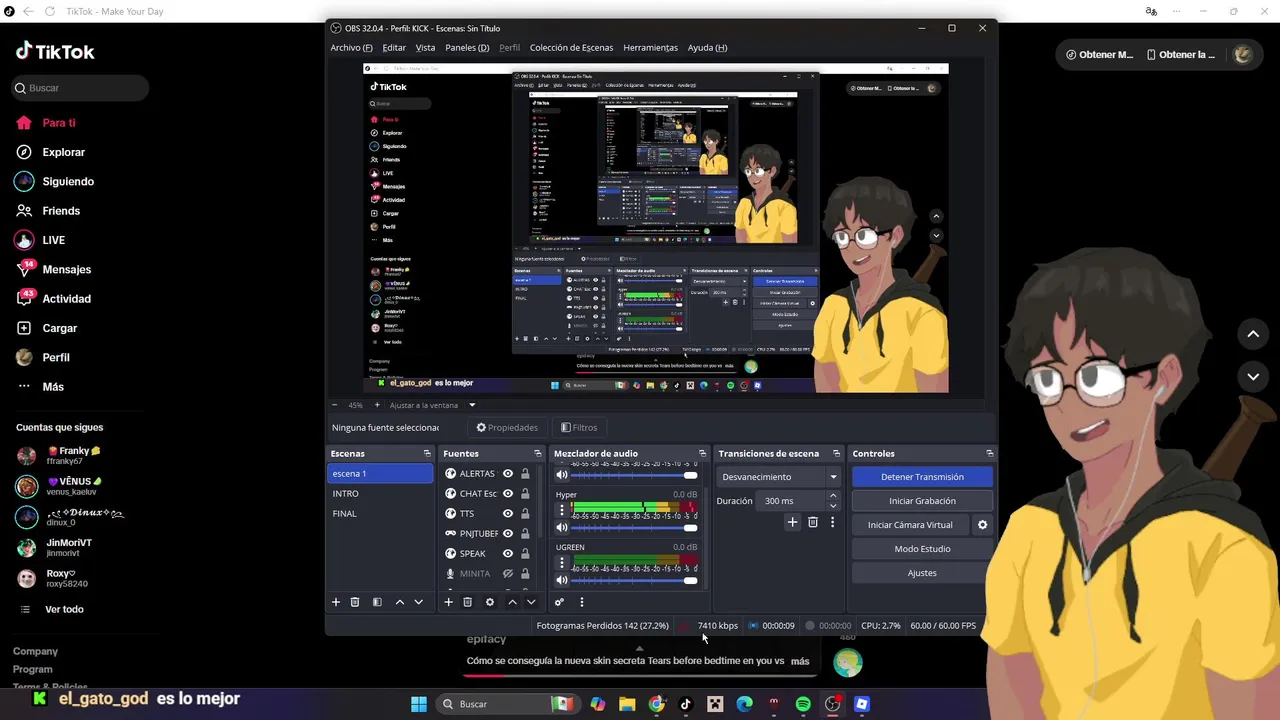
Task: Hide the PNJTUBER source
Action: tap(508, 533)
